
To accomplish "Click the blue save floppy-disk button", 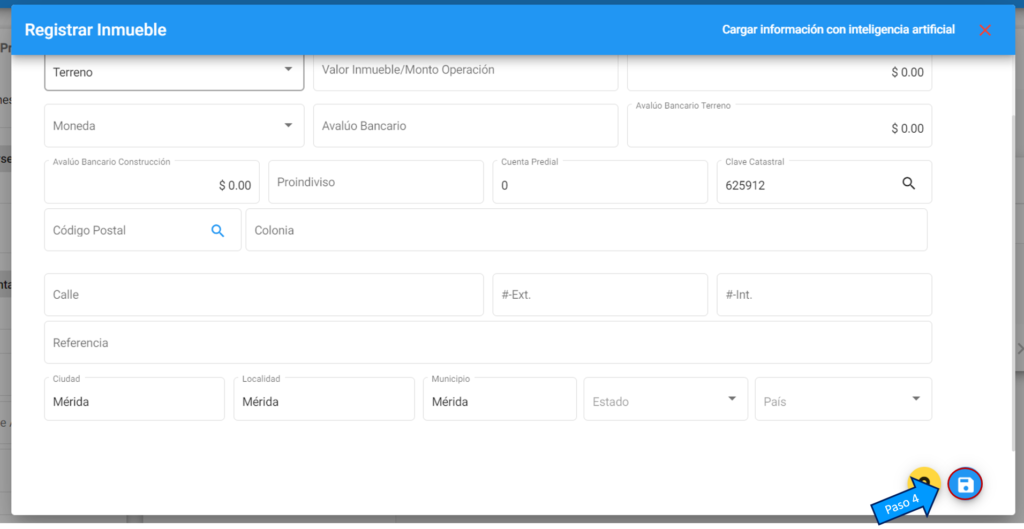I will click(x=965, y=485).
